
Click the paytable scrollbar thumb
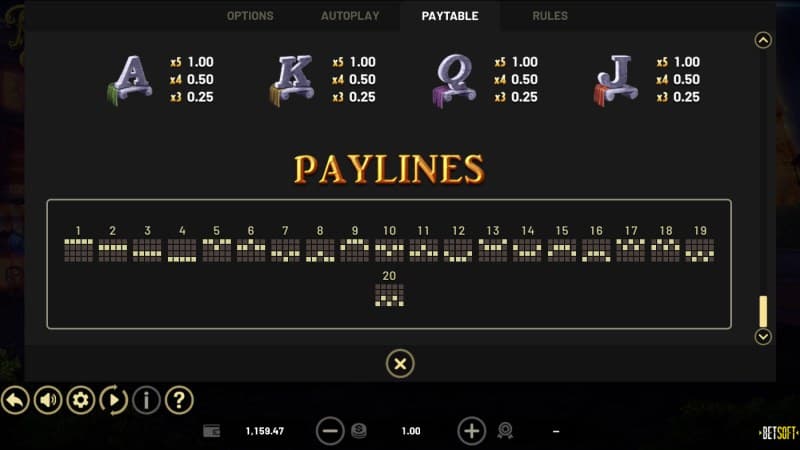tap(763, 311)
